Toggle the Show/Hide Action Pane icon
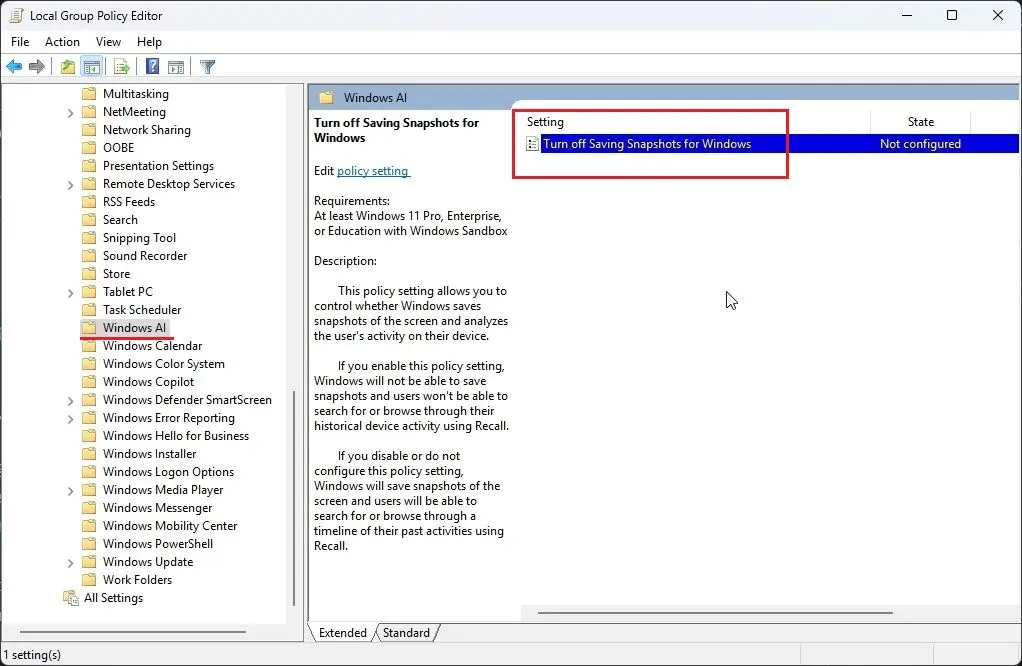 point(176,66)
